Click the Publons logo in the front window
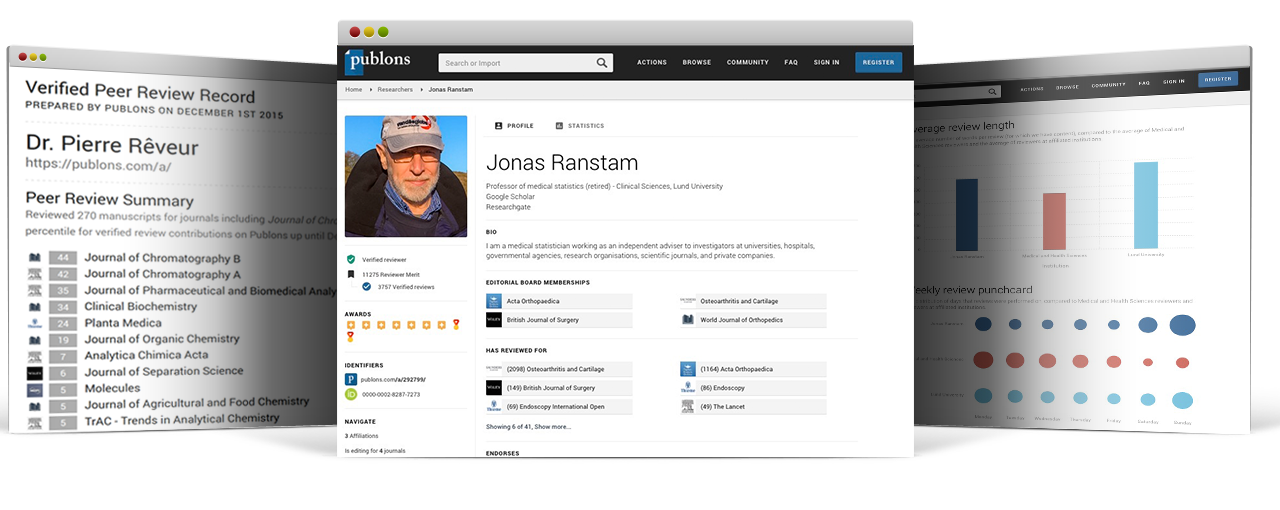Image resolution: width=1280 pixels, height=510 pixels. click(377, 62)
